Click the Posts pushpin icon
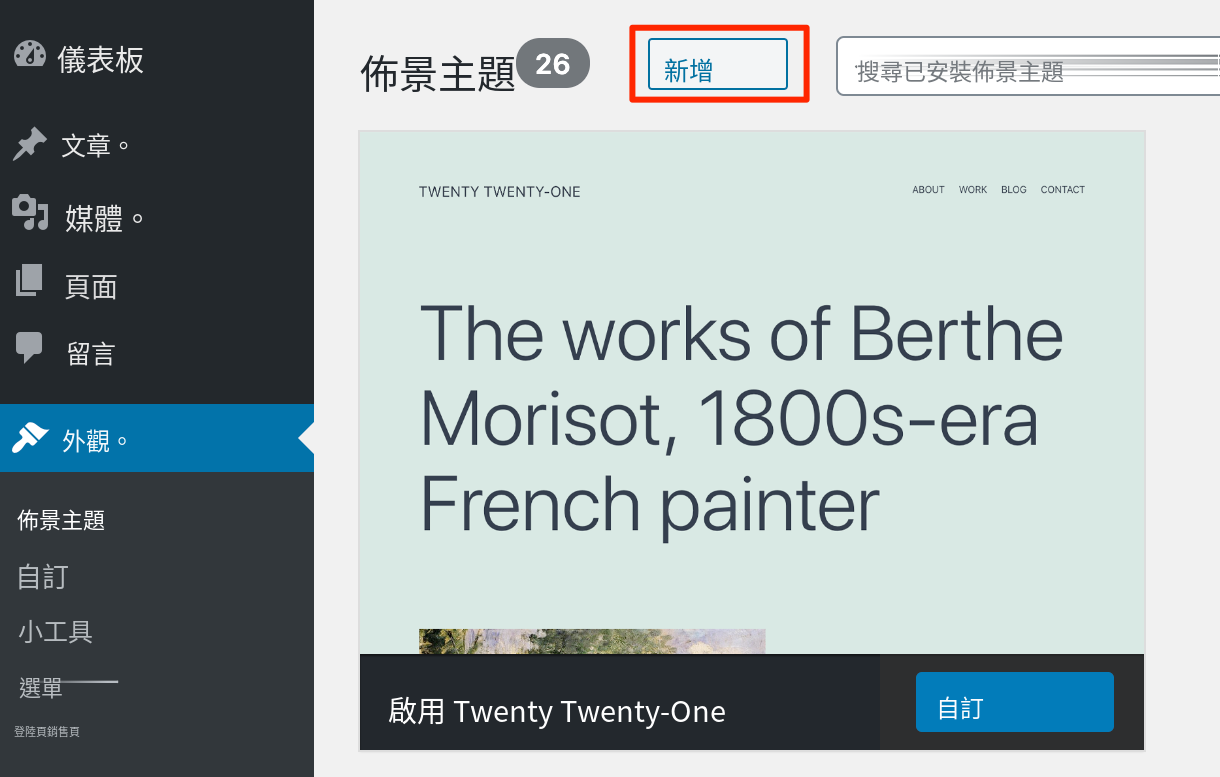The width and height of the screenshot is (1220, 777). [x=29, y=144]
